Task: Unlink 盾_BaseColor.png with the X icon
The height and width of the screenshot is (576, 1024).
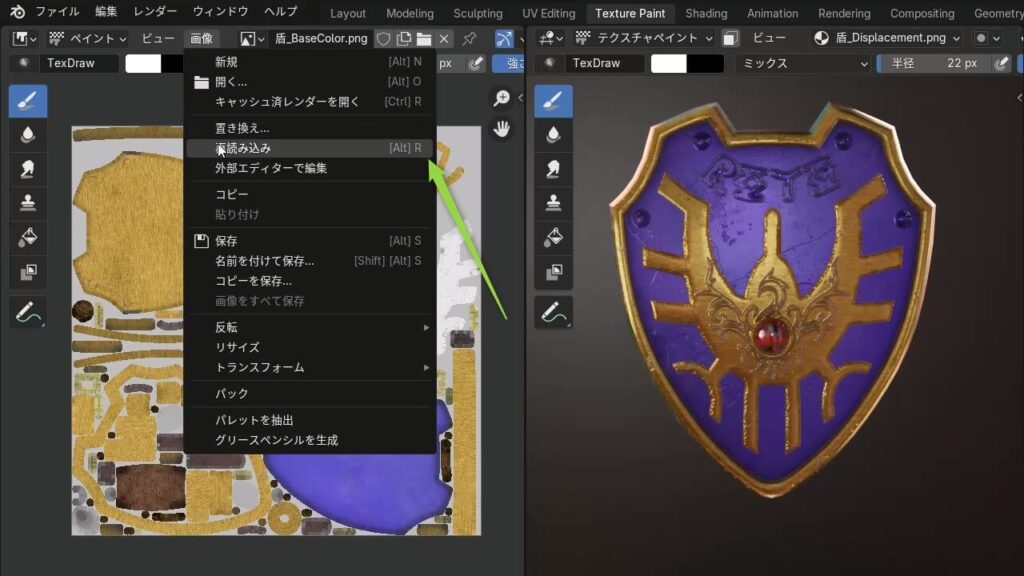Action: [444, 39]
